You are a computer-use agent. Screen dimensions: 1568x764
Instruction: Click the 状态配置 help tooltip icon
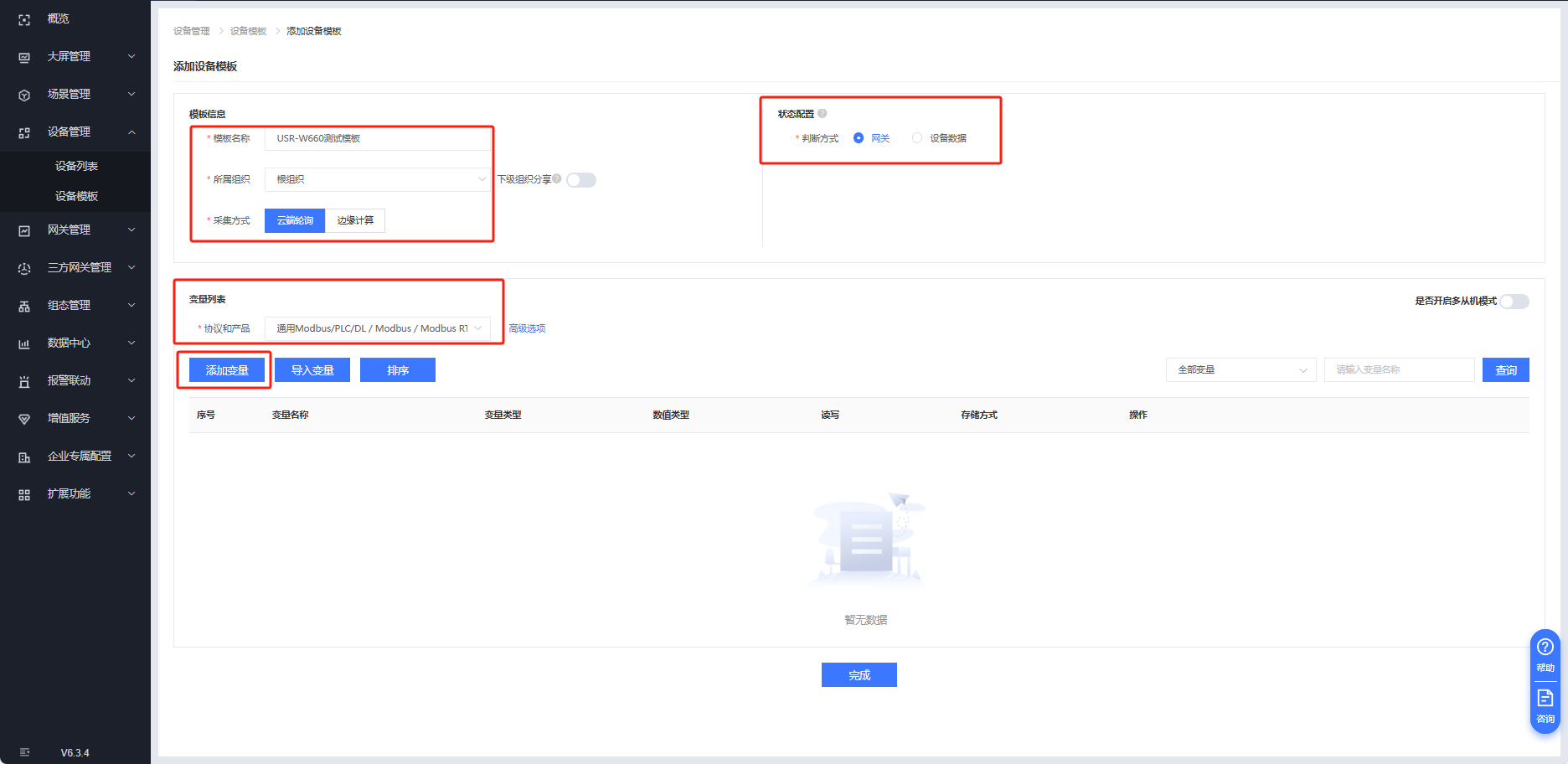click(823, 114)
